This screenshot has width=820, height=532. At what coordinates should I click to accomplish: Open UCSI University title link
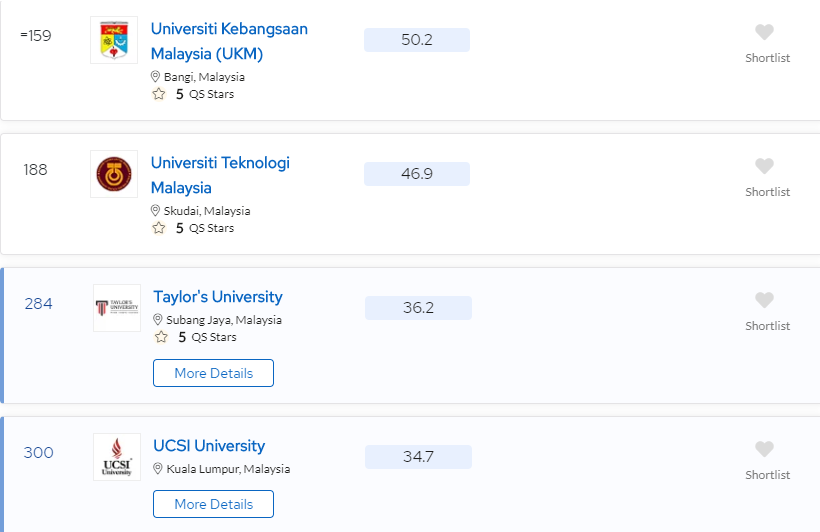pyautogui.click(x=209, y=446)
